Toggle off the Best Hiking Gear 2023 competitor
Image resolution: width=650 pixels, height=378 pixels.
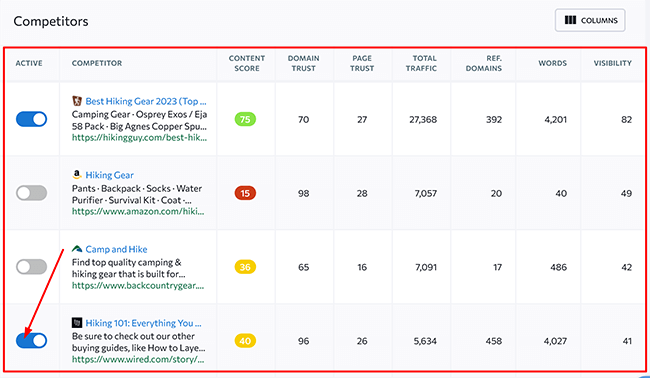point(32,119)
